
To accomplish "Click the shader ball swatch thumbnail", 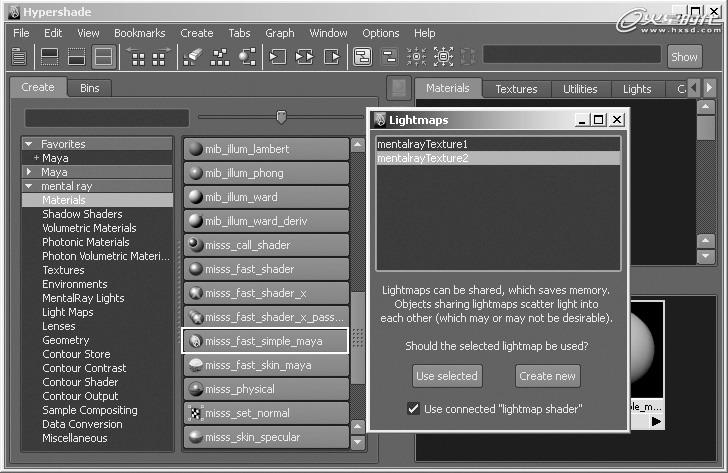I will pos(647,348).
